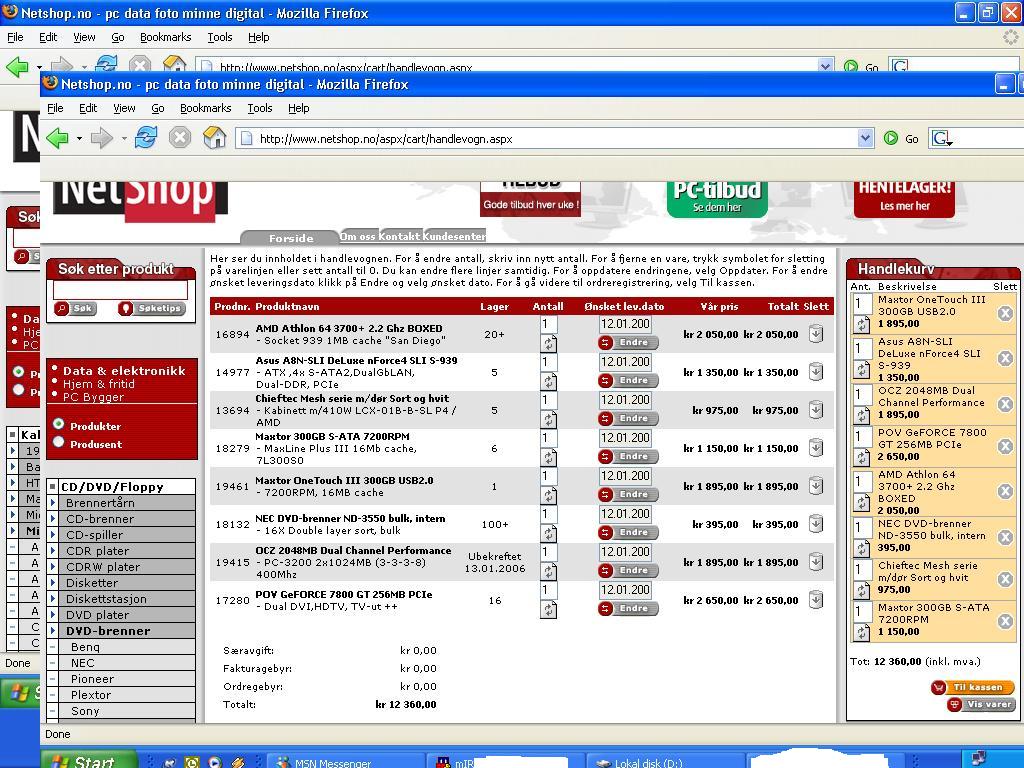
Task: Open Tools menu in front Firefox window
Action: coord(260,108)
